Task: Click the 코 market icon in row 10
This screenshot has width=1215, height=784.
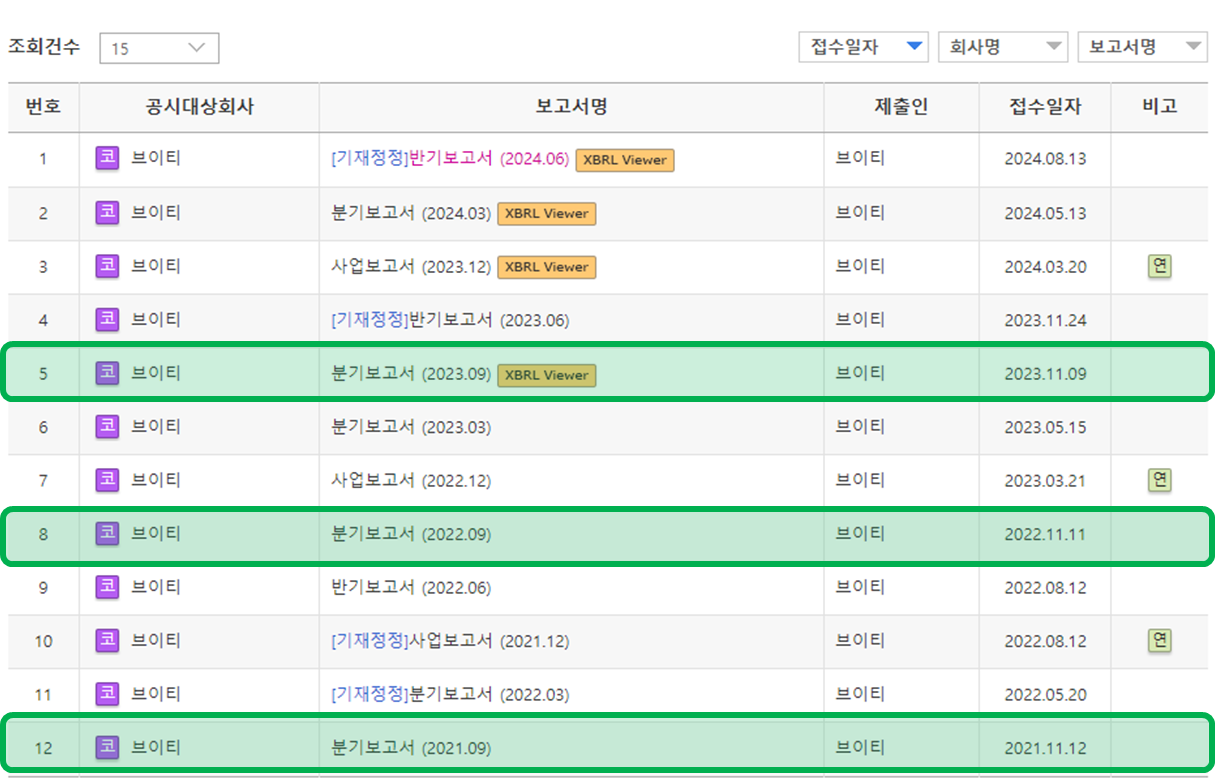Action: [x=107, y=640]
